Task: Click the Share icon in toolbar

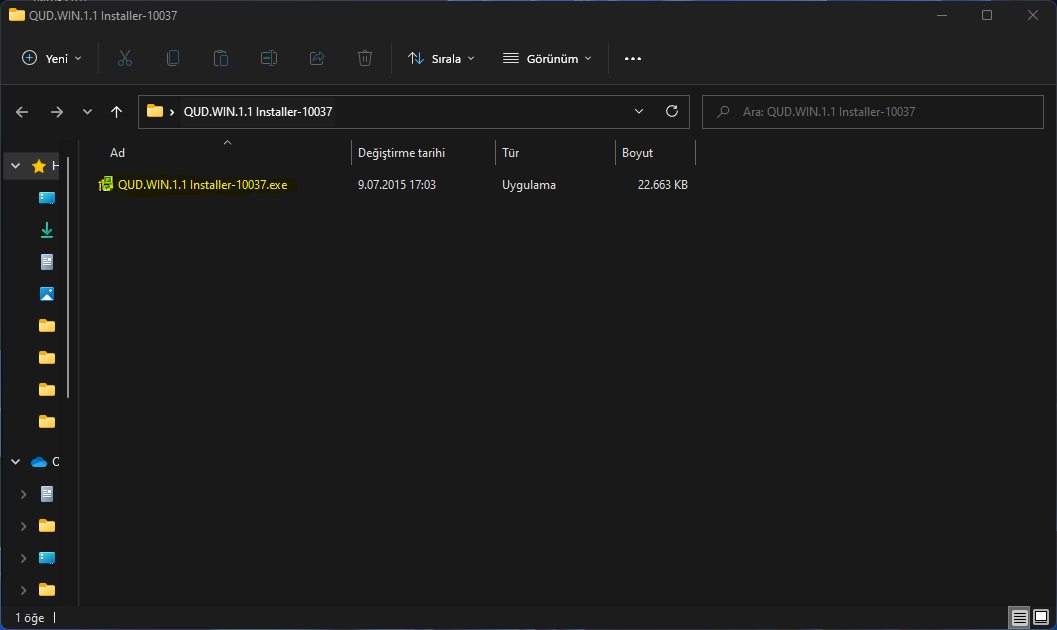Action: [x=317, y=59]
